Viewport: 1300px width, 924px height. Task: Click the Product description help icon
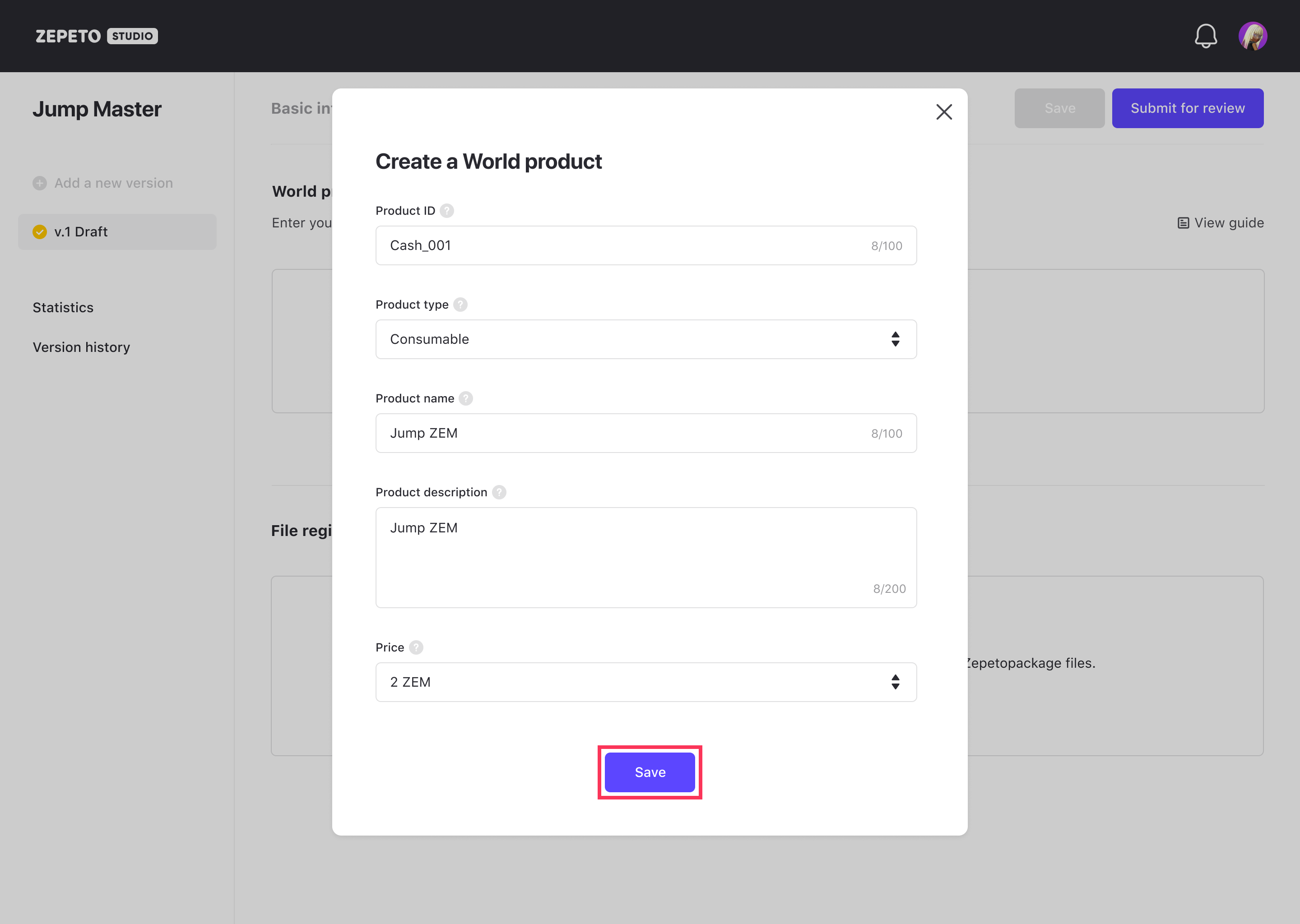pos(499,493)
